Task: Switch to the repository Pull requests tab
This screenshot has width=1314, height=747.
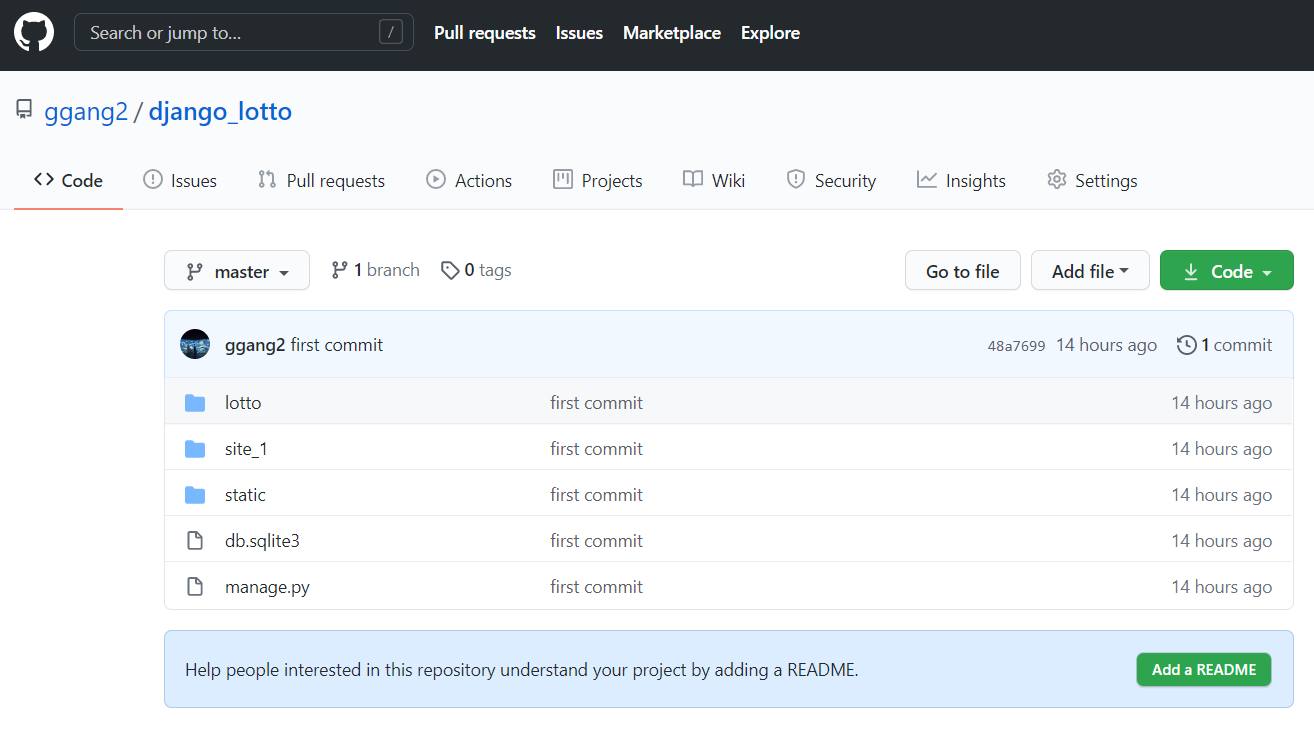Action: (x=321, y=180)
